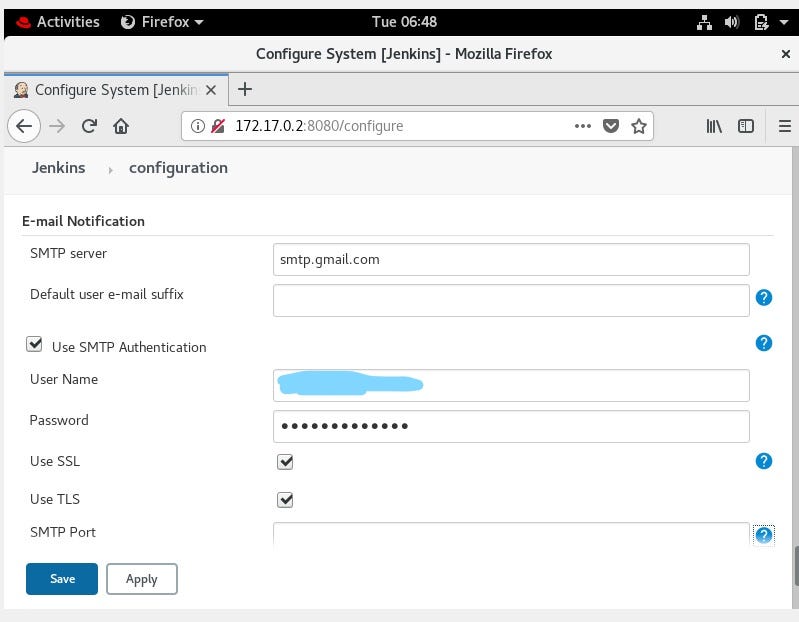
Task: Expand the Jenkins breadcrumb arrow
Action: tap(110, 170)
